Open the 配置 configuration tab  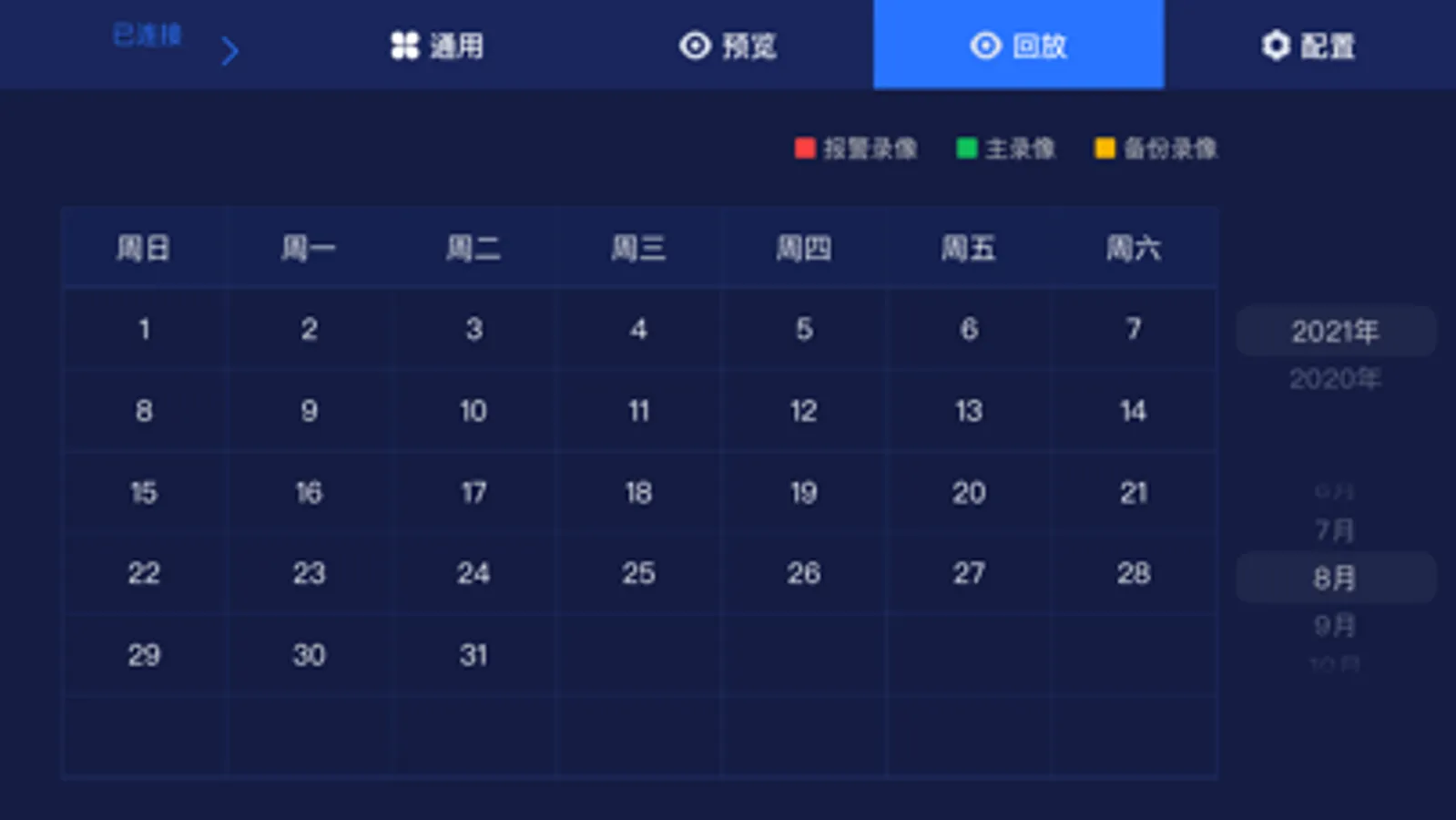pos(1309,45)
